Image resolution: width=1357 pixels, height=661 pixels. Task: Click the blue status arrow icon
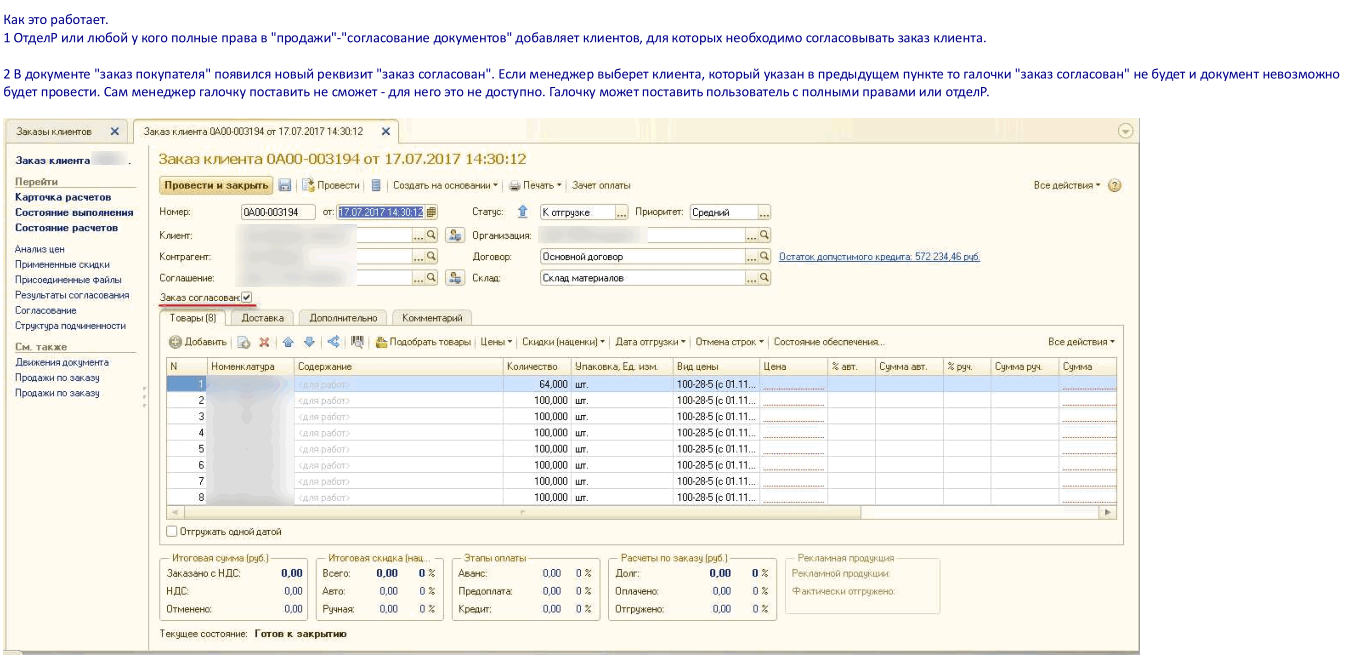[x=521, y=212]
